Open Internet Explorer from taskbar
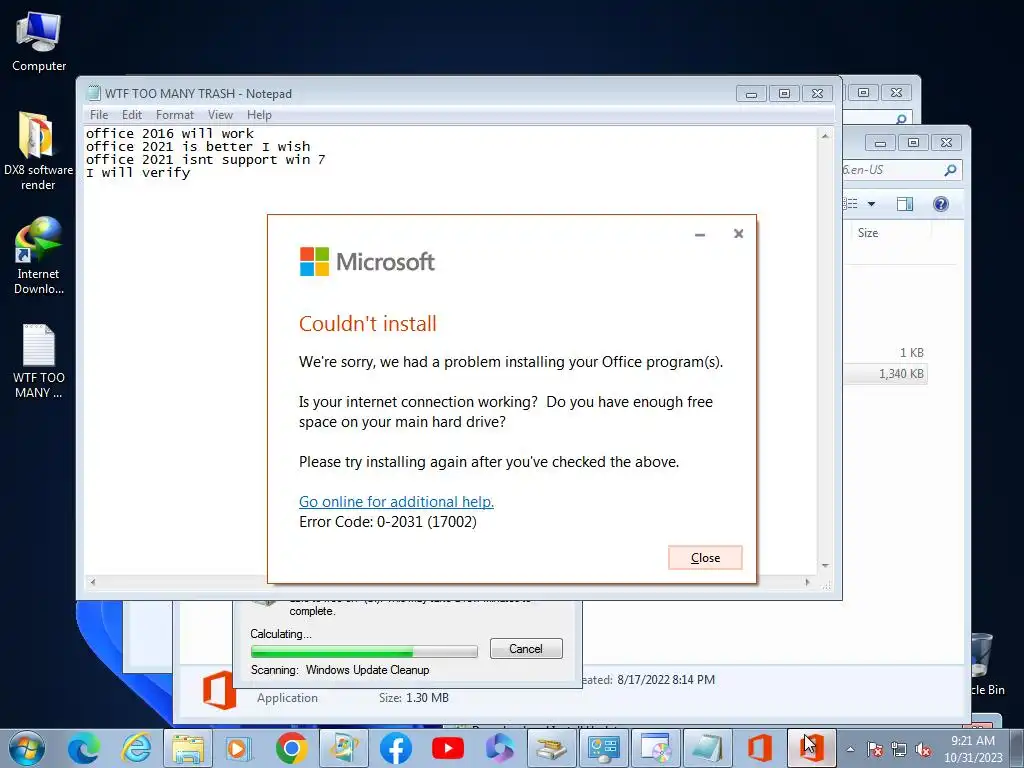 tap(136, 748)
